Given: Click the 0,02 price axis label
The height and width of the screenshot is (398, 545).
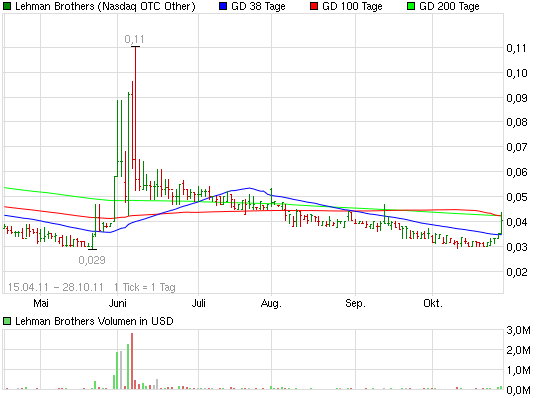Looking at the screenshot, I should (x=517, y=272).
